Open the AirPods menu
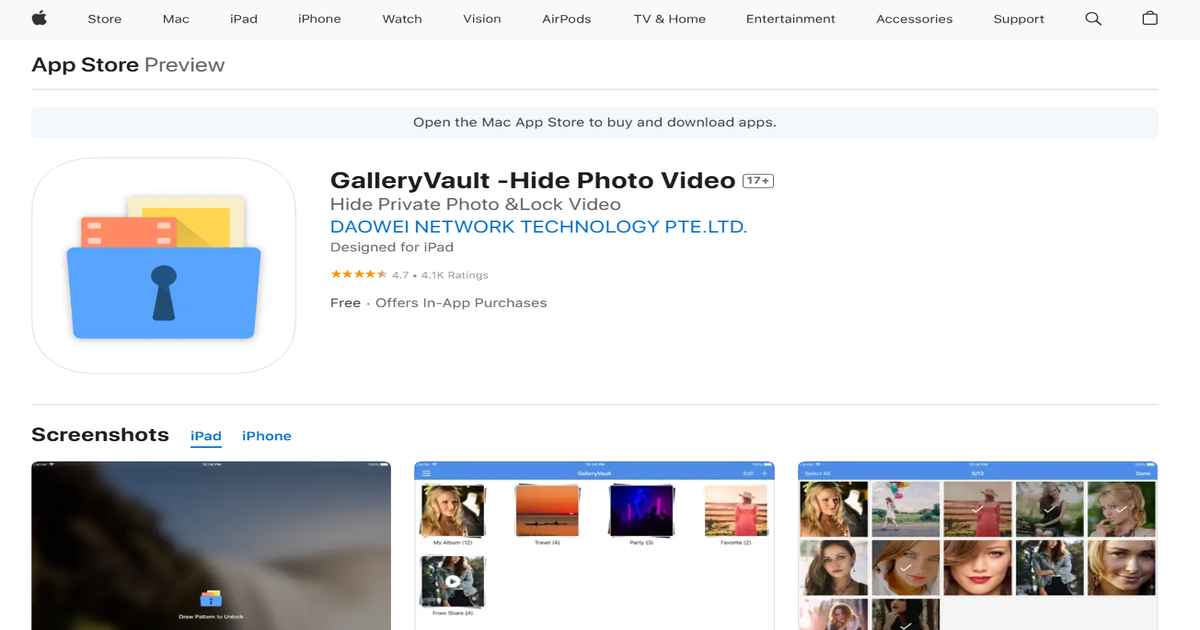1200x630 pixels. tap(567, 19)
